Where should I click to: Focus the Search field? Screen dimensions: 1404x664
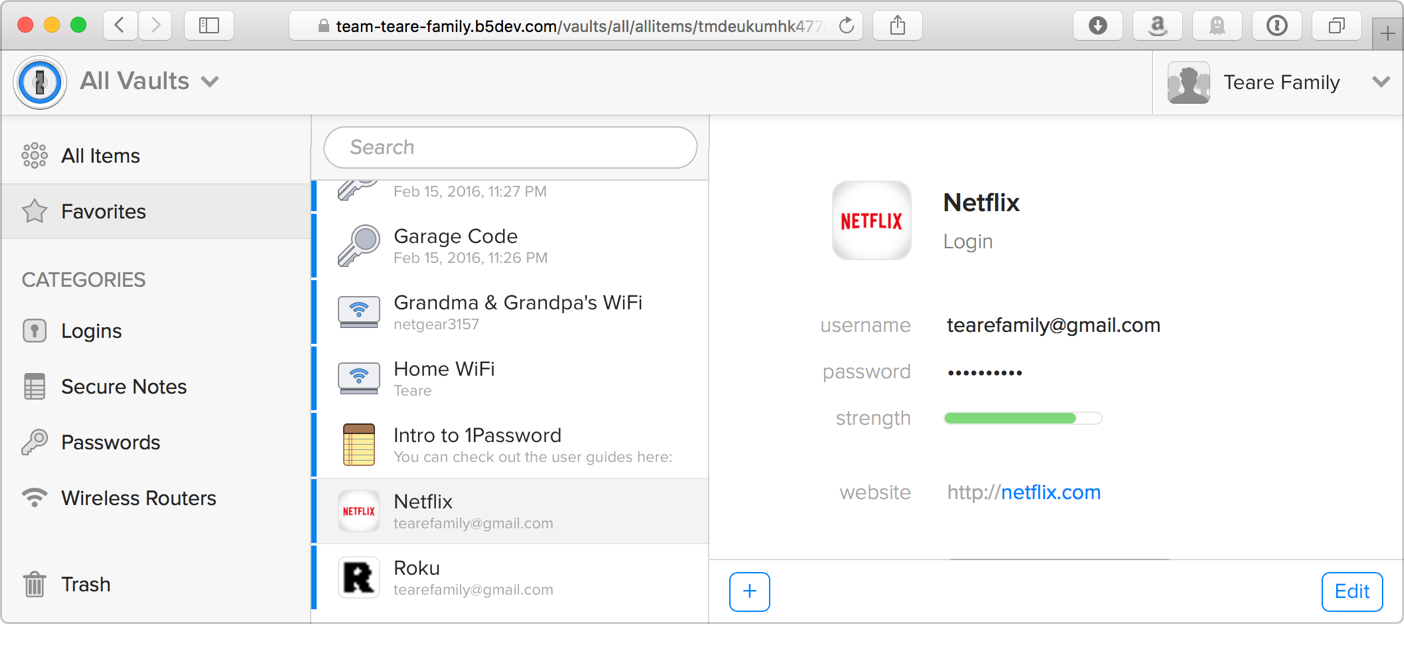tap(511, 148)
